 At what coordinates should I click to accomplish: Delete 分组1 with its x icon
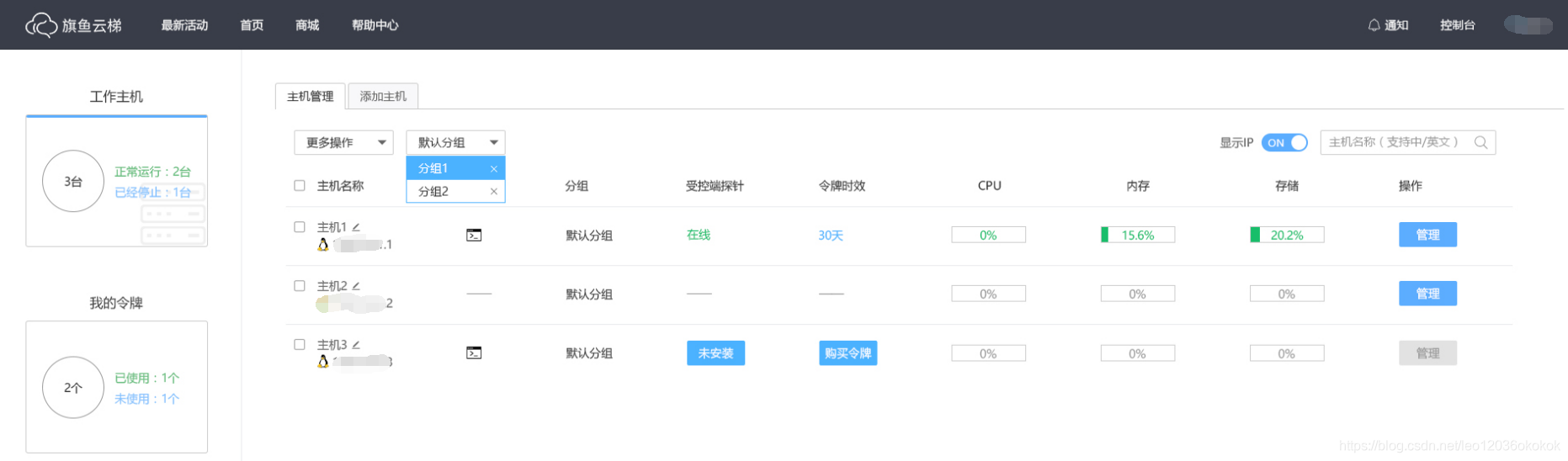pyautogui.click(x=494, y=169)
